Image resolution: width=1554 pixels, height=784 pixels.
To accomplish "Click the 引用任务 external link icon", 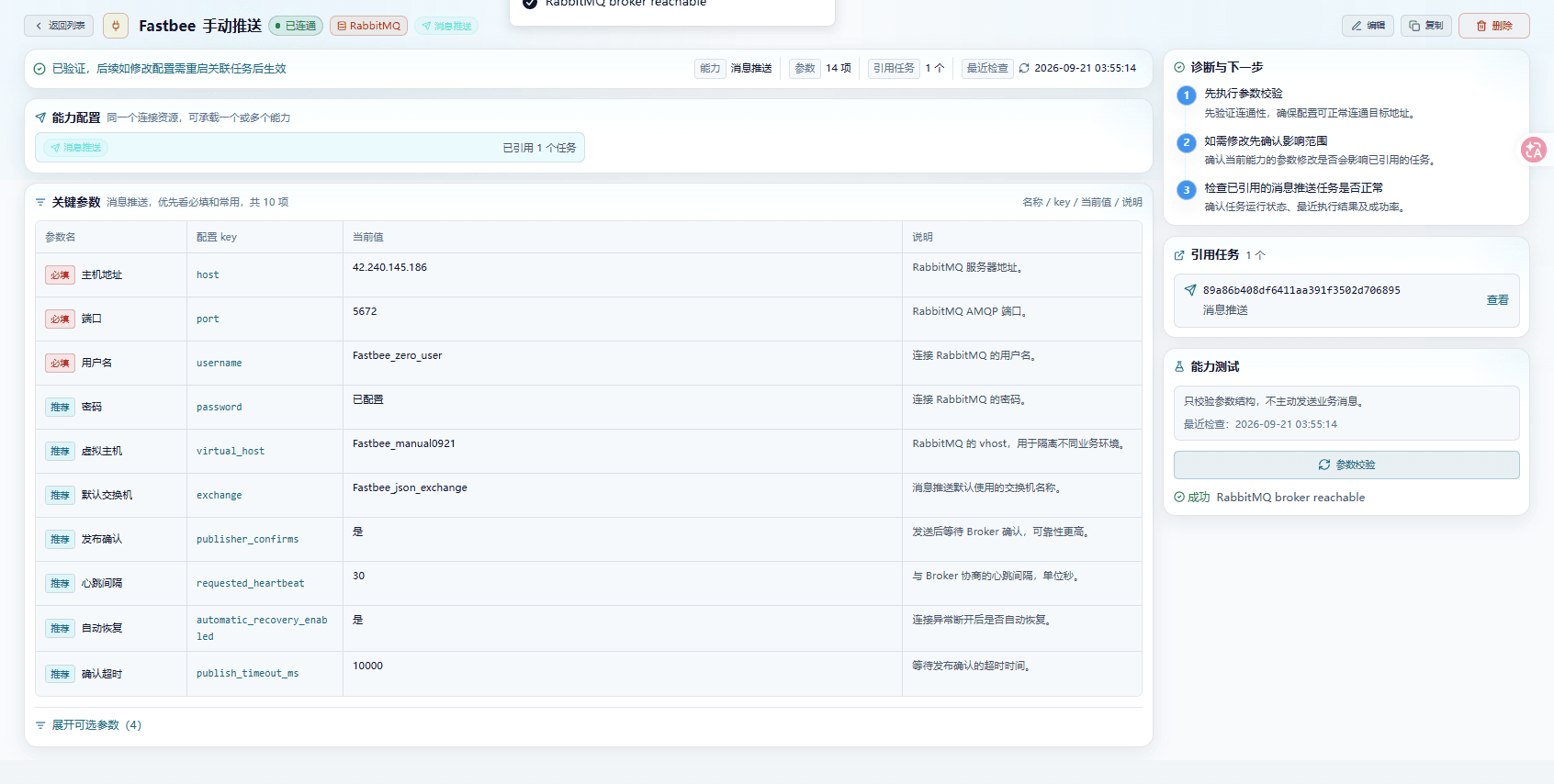I will [x=1179, y=255].
